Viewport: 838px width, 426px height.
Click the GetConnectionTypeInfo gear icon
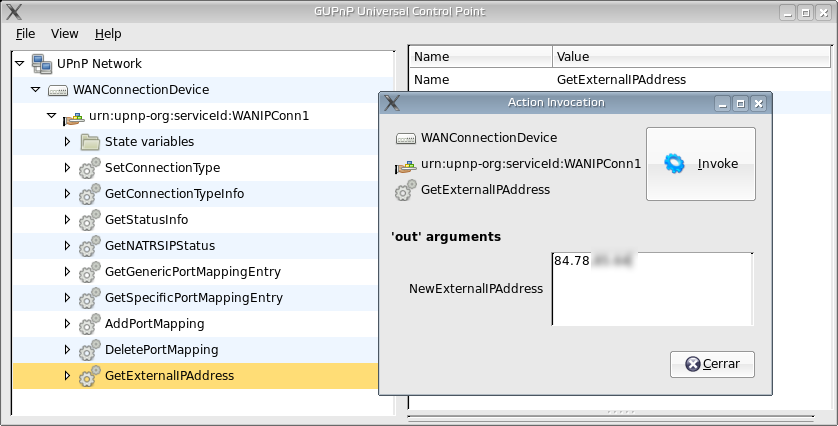(x=90, y=194)
